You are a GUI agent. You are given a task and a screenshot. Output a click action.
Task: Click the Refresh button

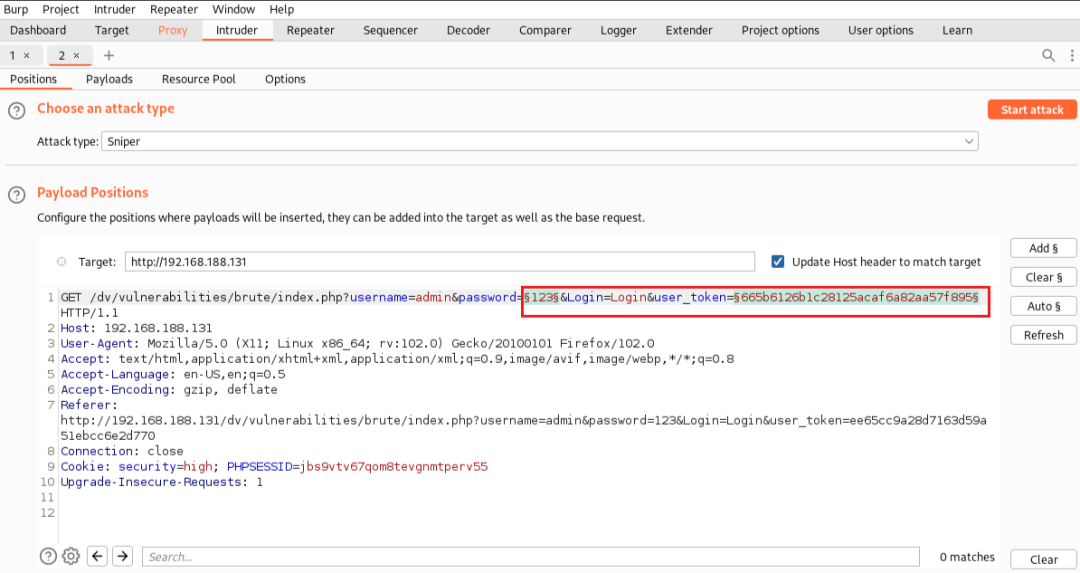(x=1043, y=335)
